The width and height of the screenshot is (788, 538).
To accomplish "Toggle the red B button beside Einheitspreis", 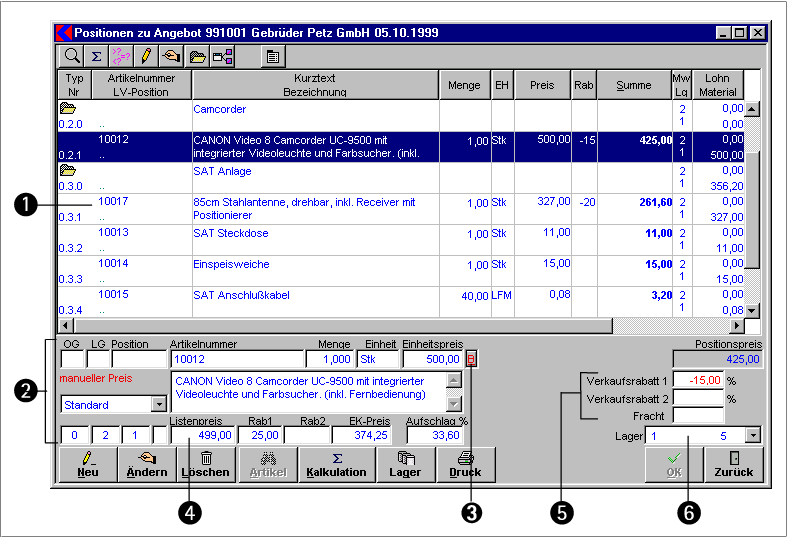I will point(471,359).
